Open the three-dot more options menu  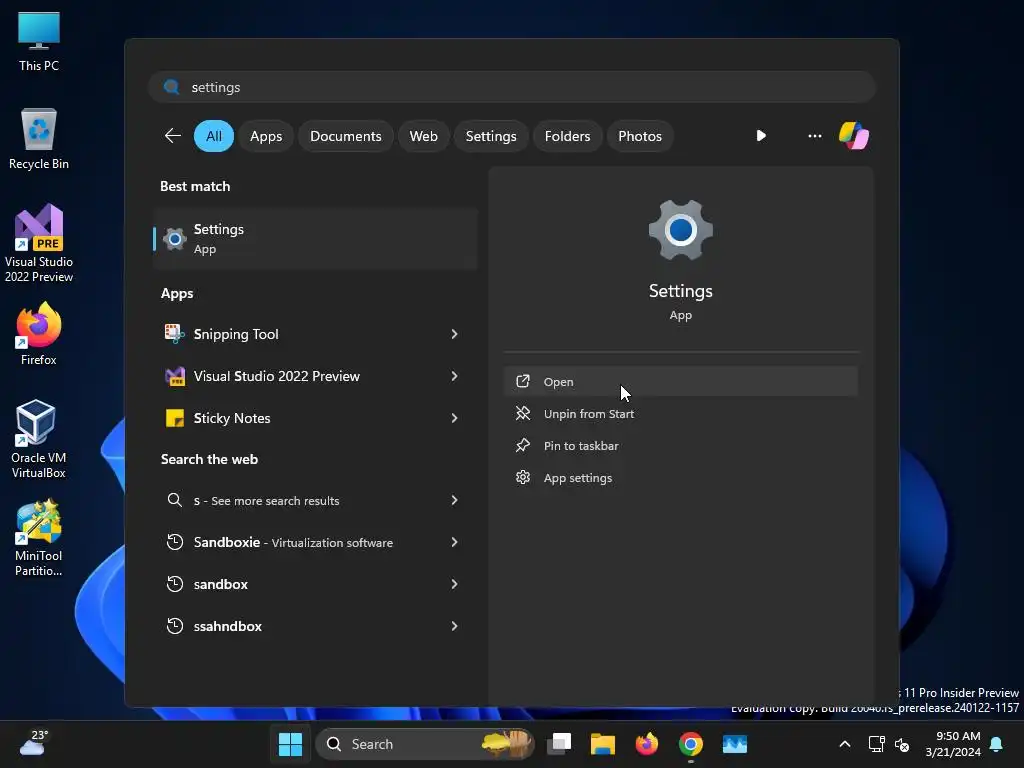[x=814, y=136]
